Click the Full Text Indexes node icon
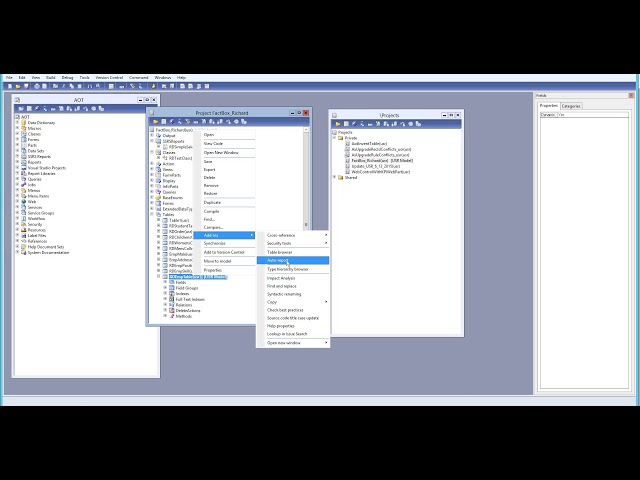Viewport: 640px width, 480px height. [172, 299]
